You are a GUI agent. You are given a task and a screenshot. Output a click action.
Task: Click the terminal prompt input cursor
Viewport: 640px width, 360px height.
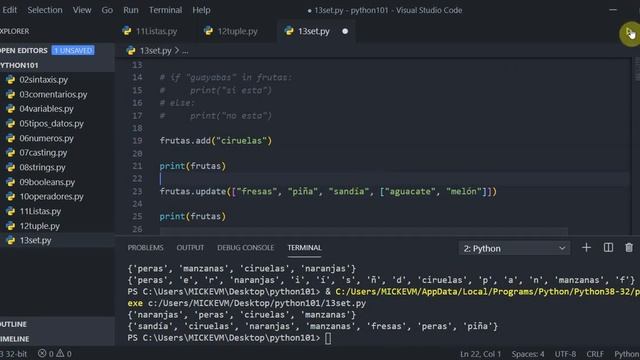click(328, 338)
